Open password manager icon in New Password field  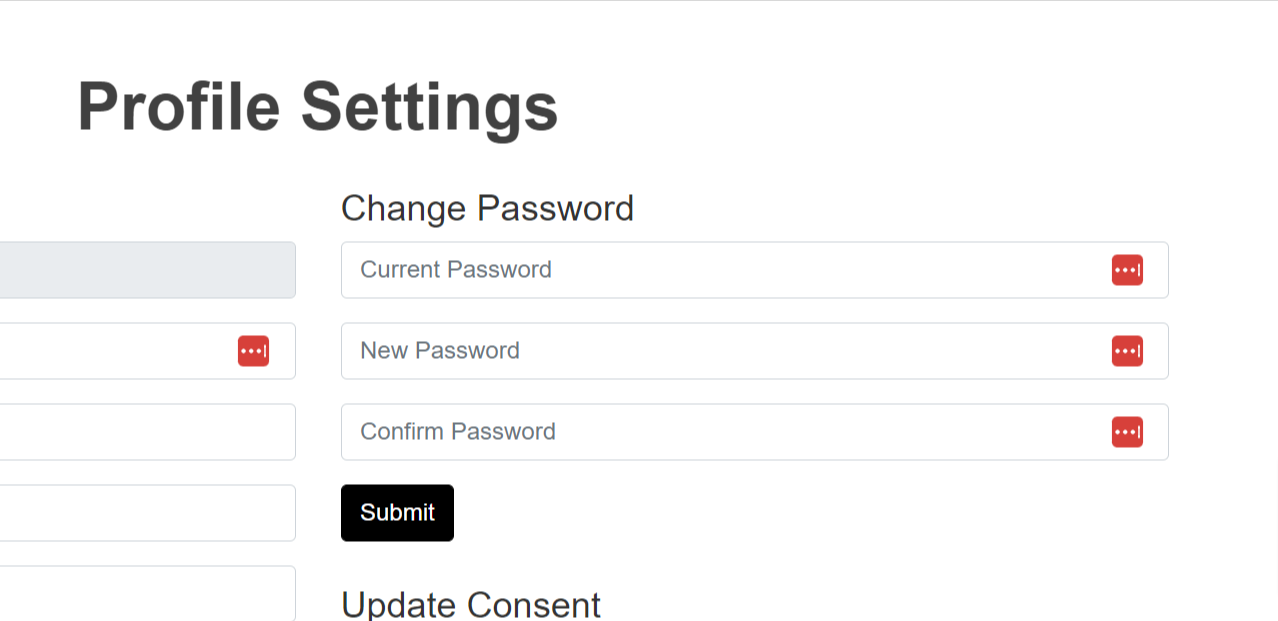point(1127,351)
